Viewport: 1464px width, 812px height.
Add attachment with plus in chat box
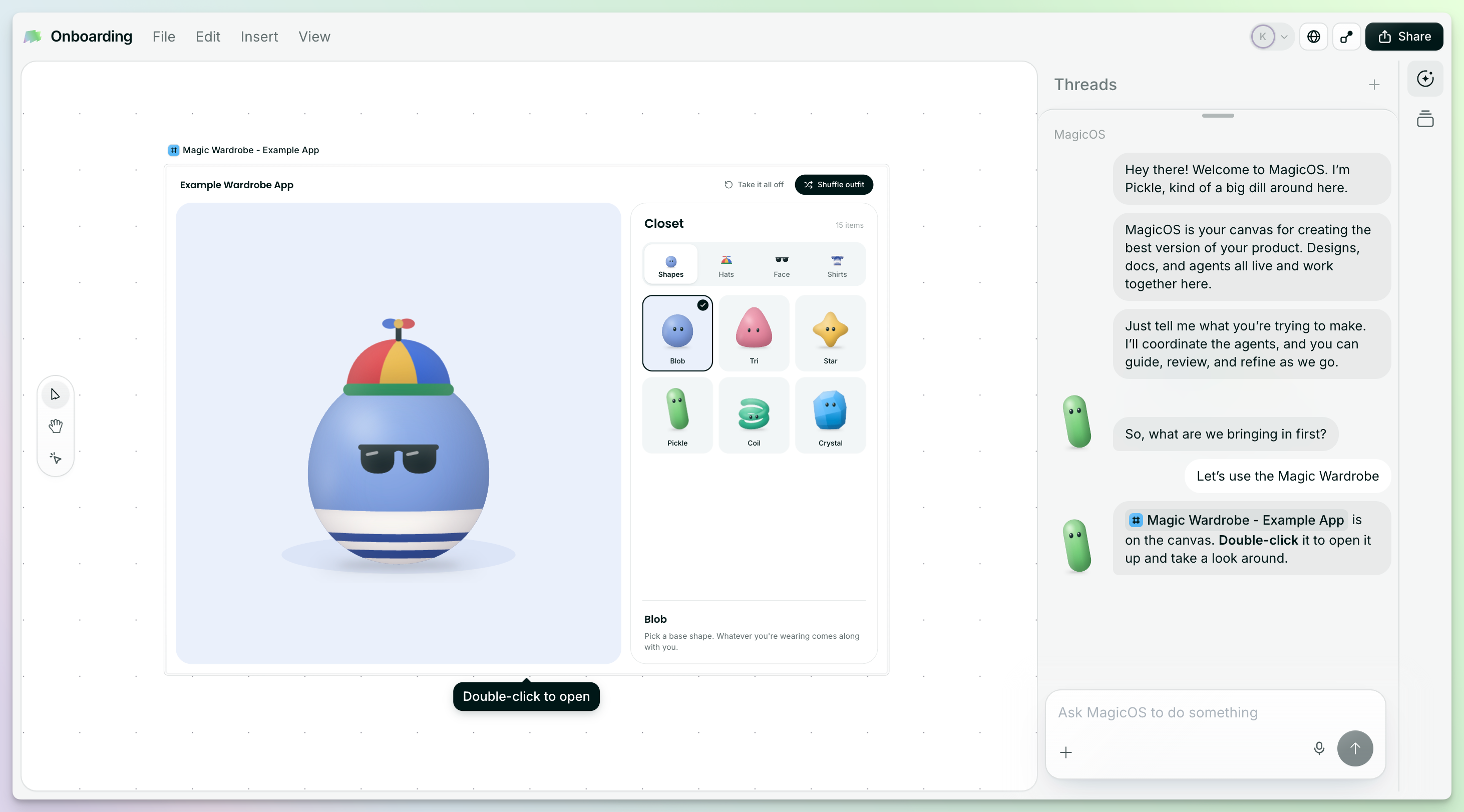(x=1065, y=752)
